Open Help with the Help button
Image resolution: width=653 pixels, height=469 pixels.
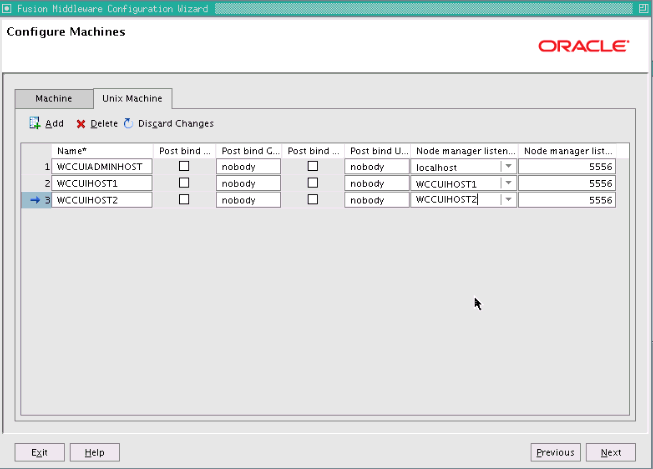pos(95,452)
